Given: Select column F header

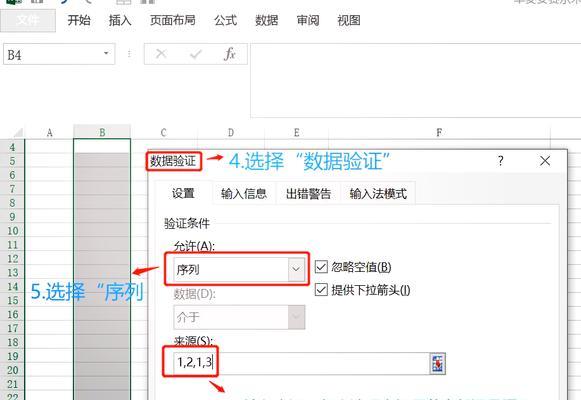Looking at the screenshot, I should point(439,132).
